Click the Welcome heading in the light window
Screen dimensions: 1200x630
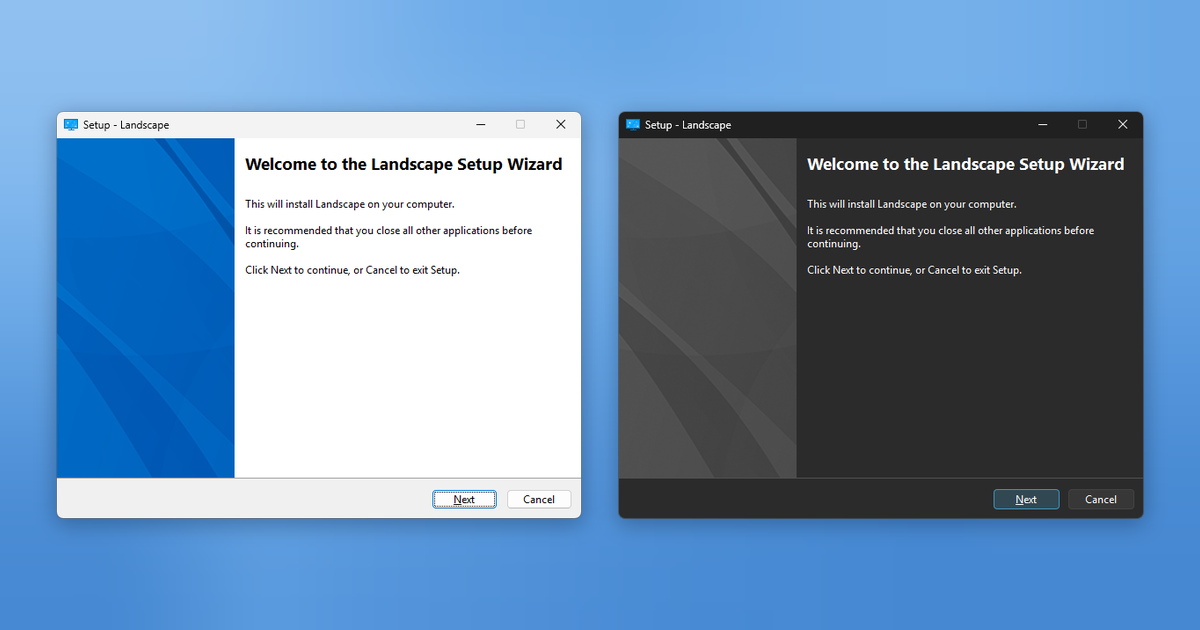coord(404,165)
